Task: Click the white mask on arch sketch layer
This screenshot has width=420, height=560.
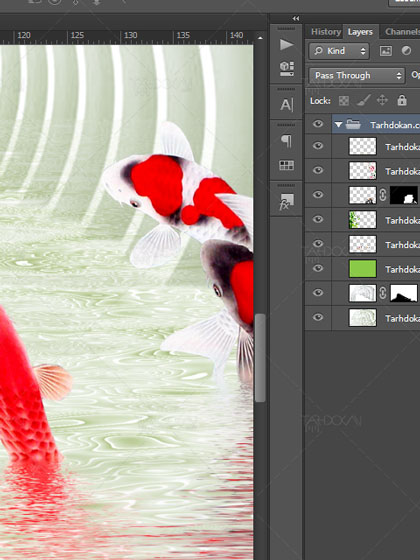Action: tap(404, 293)
